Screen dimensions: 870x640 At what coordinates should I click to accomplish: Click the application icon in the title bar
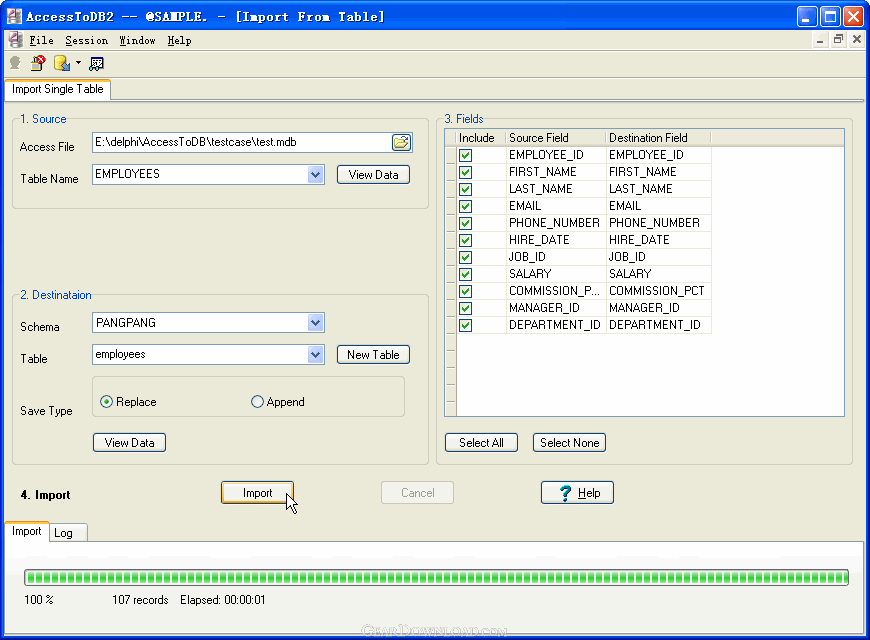coord(14,16)
